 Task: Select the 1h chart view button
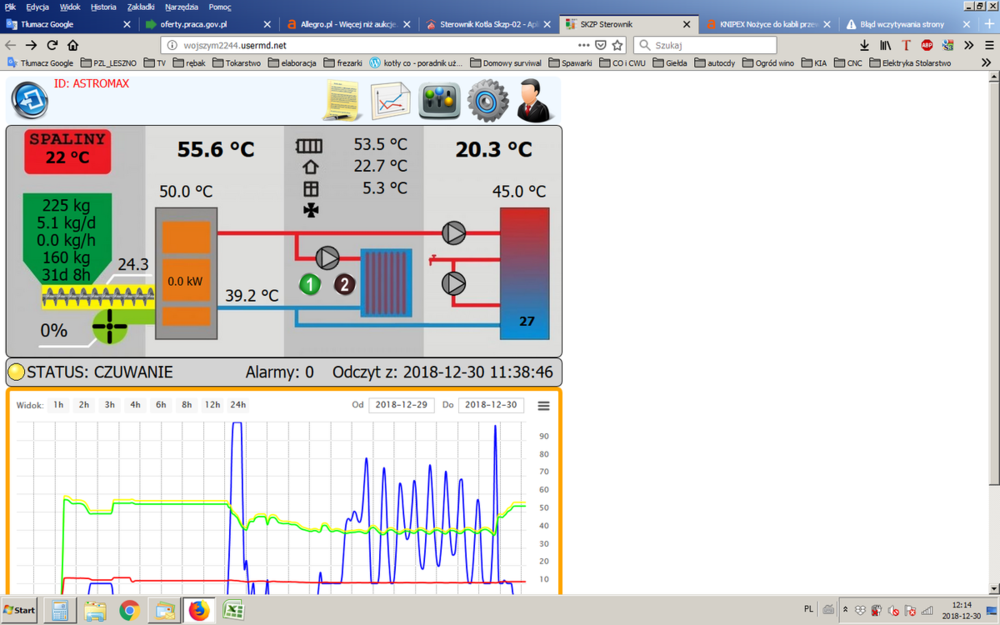pyautogui.click(x=59, y=405)
